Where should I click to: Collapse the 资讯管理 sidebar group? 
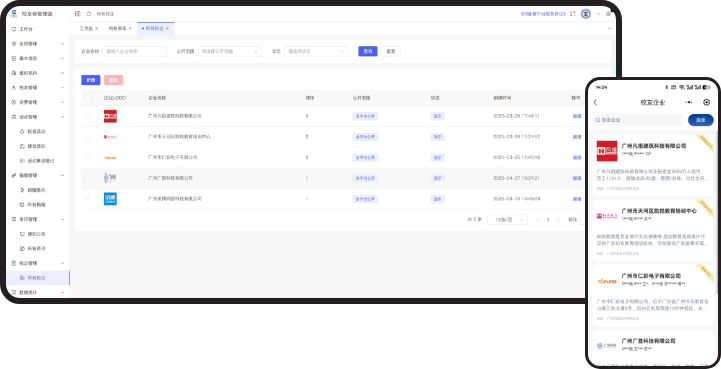[x=38, y=219]
